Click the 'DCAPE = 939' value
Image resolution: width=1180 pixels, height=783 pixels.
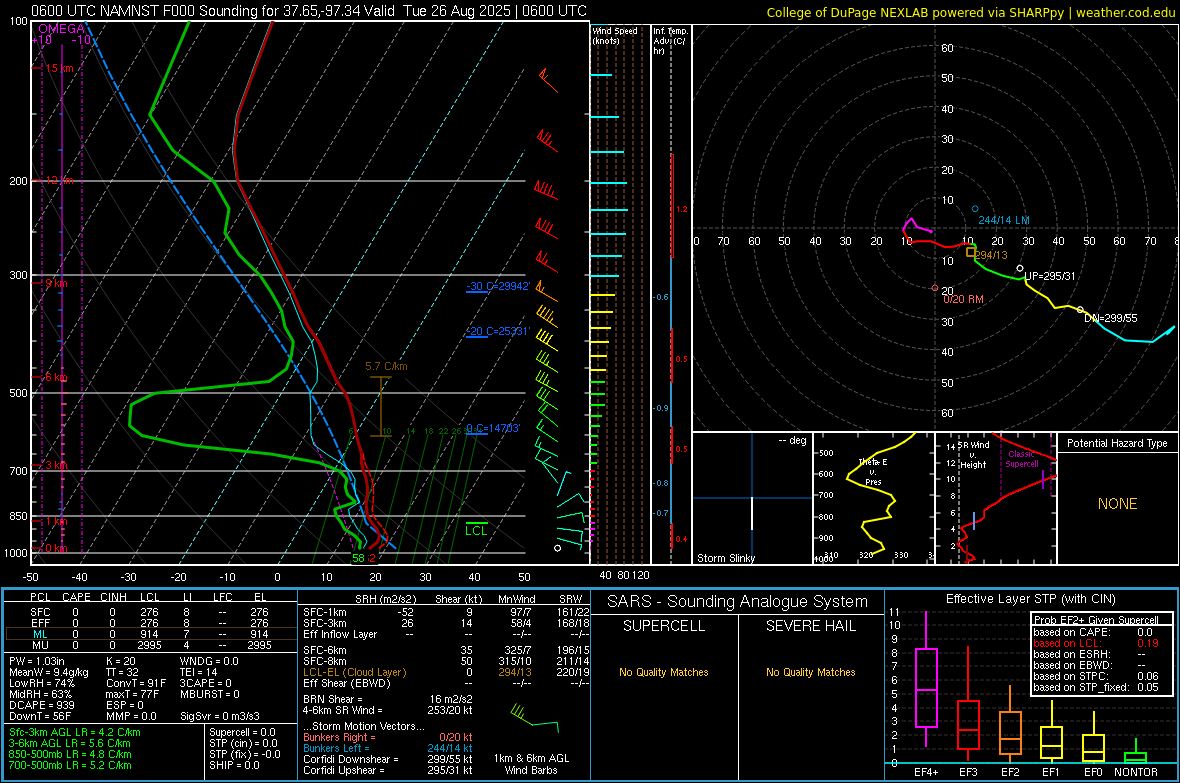pos(41,705)
